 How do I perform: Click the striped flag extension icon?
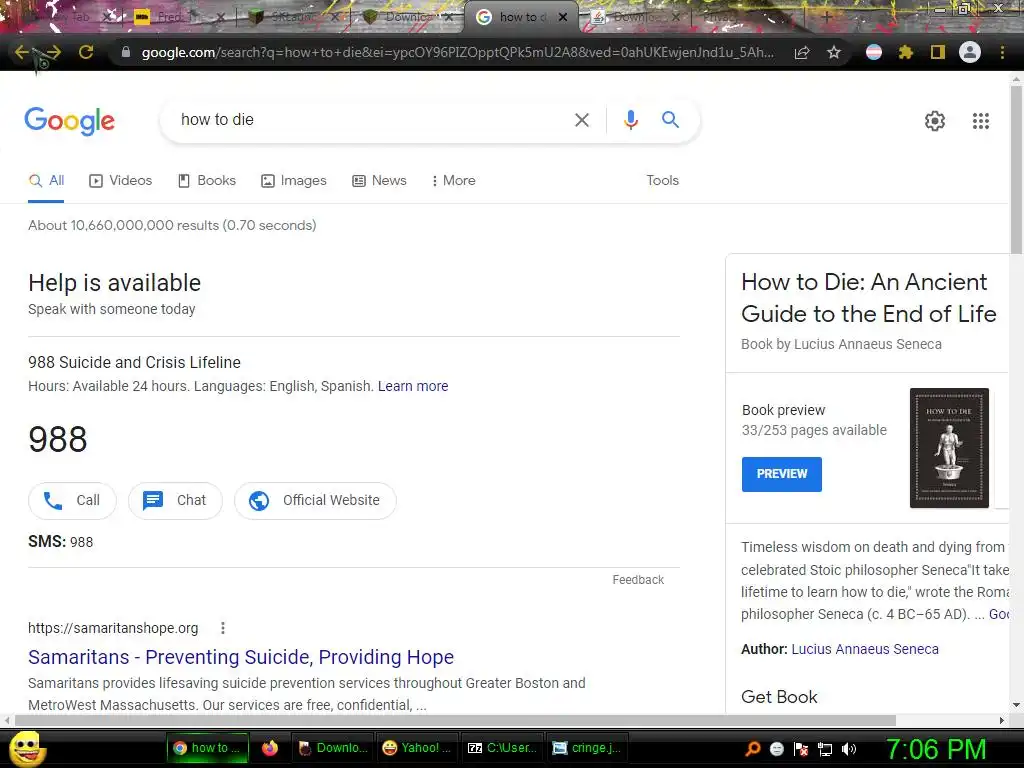874,52
